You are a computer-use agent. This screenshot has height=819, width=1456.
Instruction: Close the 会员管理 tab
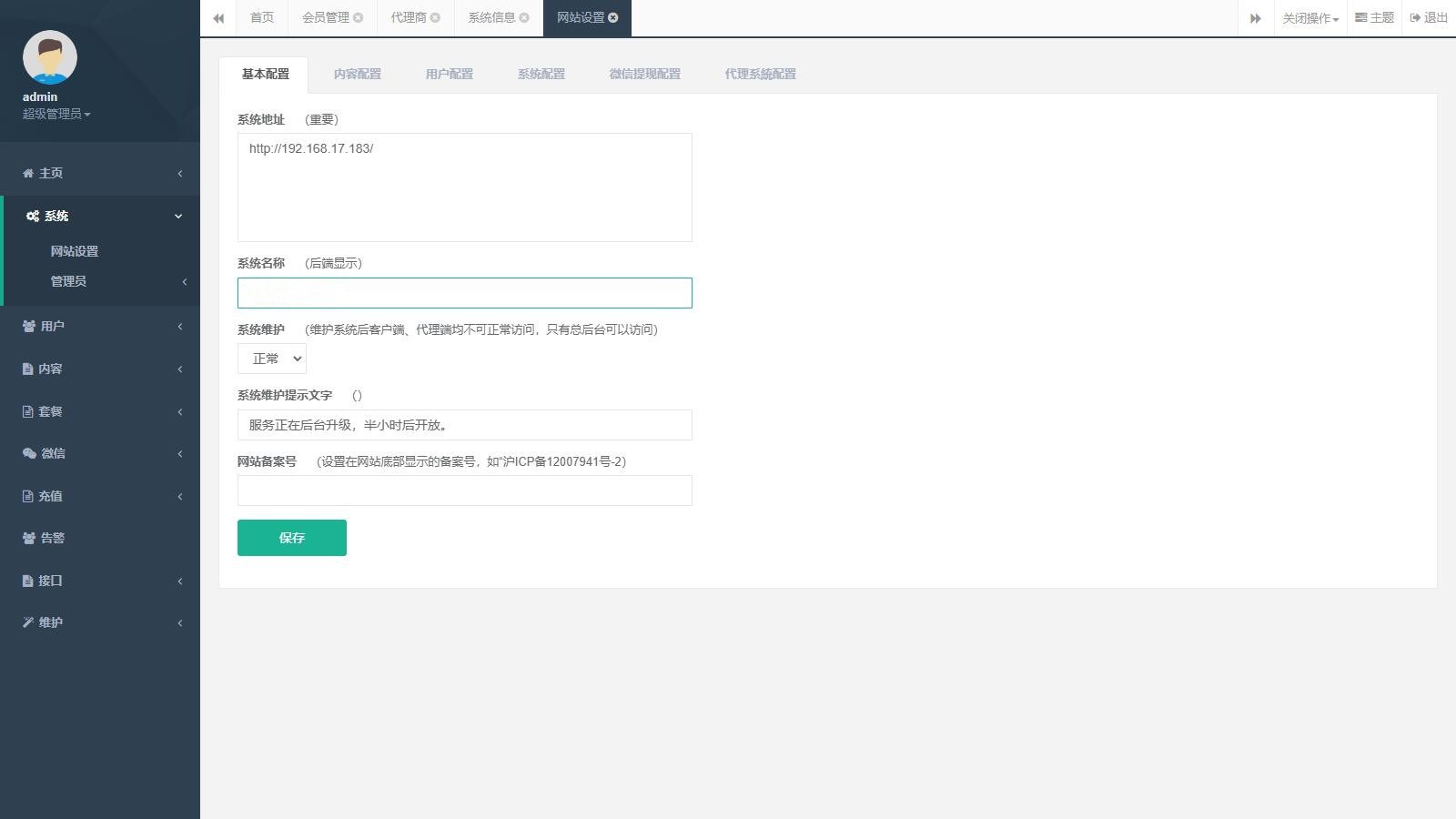pos(359,17)
